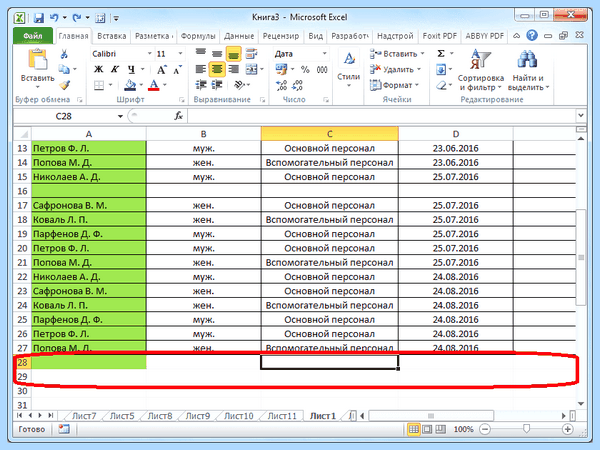The width and height of the screenshot is (600, 450).
Task: Select sheet tab Лист7
Action: tap(84, 416)
